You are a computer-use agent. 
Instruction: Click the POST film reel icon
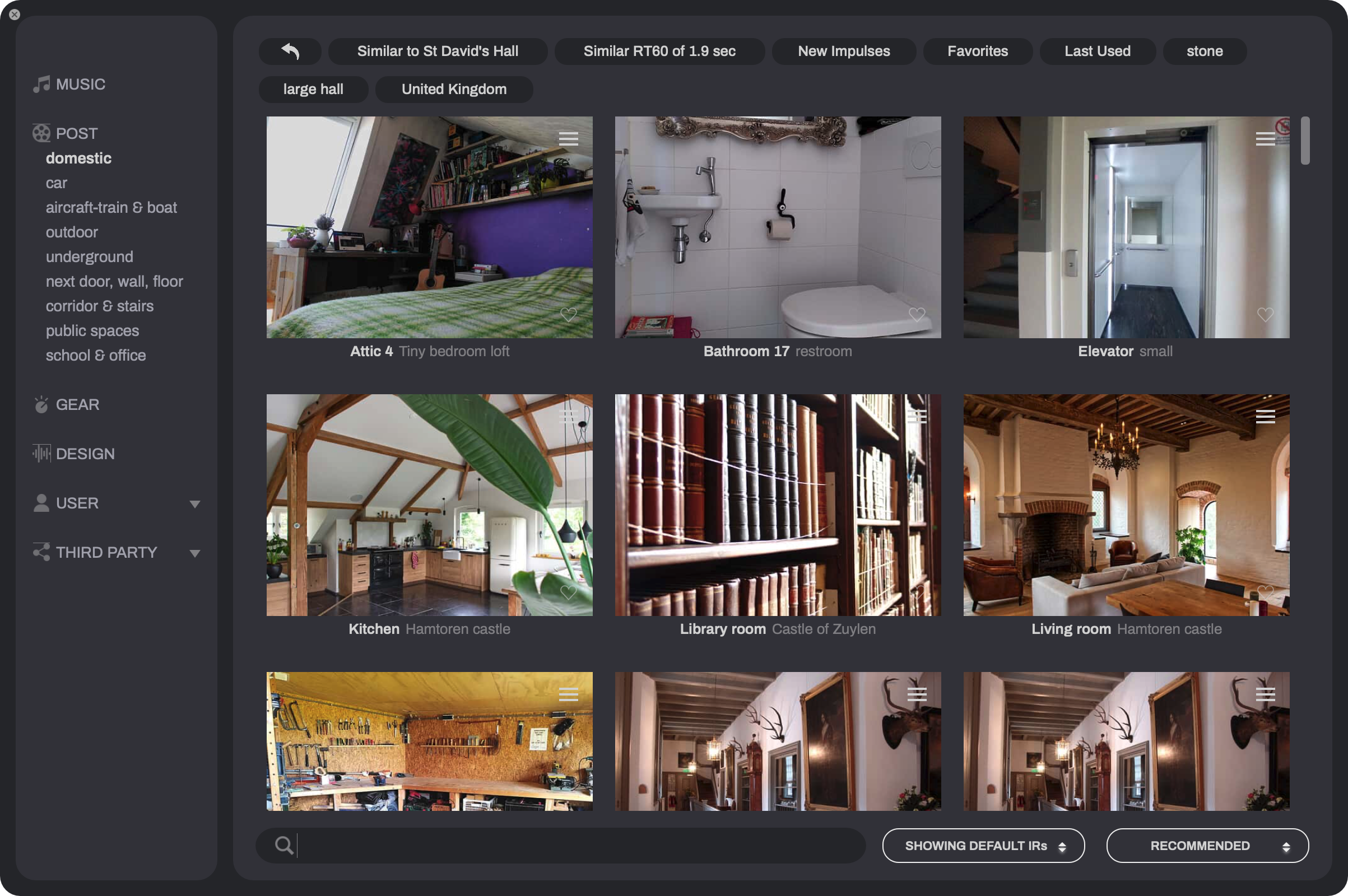(x=41, y=133)
